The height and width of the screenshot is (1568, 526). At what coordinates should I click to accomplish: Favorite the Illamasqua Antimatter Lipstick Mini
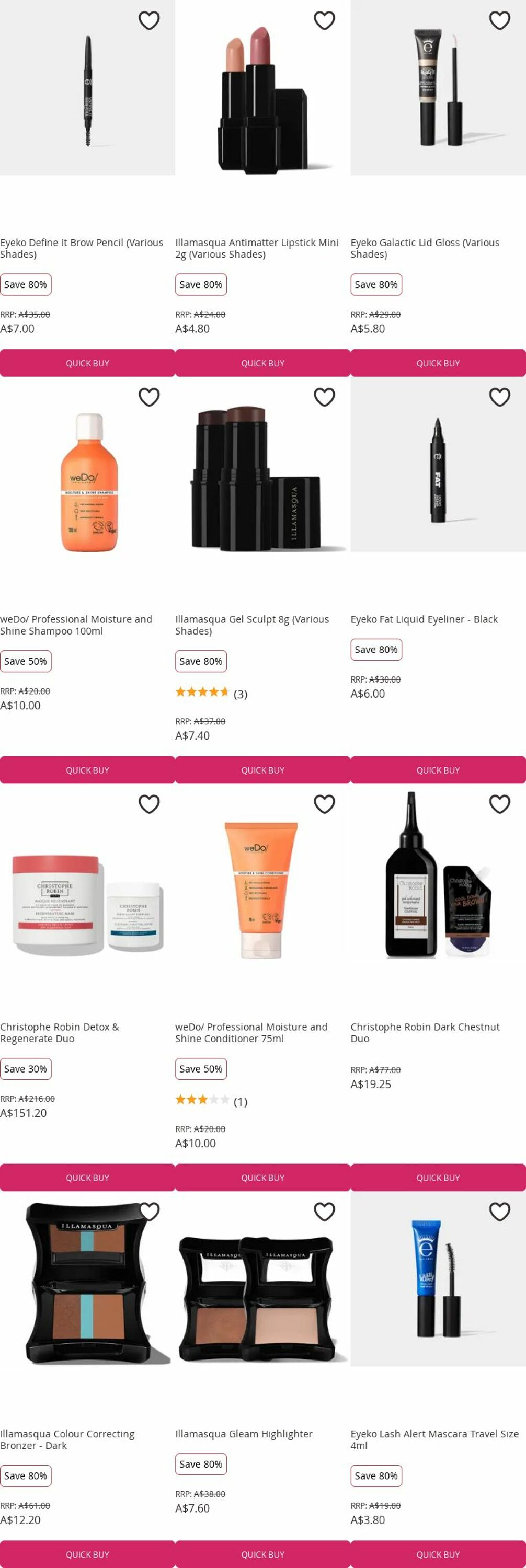click(x=325, y=21)
